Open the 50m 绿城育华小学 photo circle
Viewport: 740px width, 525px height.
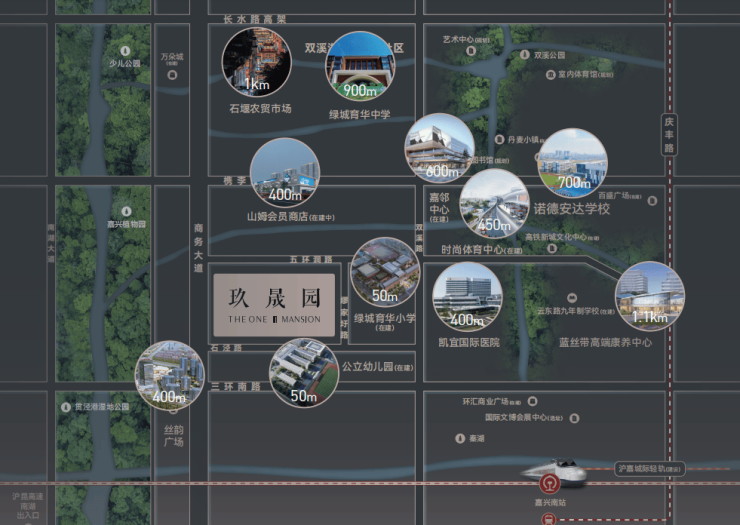[x=385, y=272]
